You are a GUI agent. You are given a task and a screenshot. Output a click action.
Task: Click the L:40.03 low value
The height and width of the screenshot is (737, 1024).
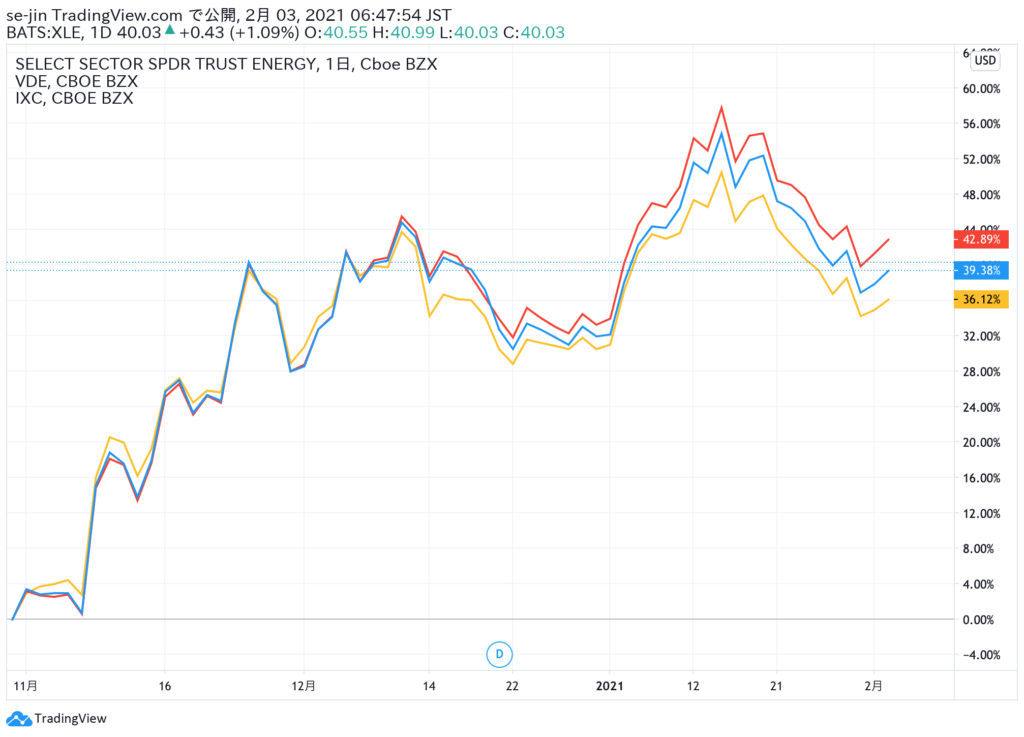pyautogui.click(x=469, y=33)
